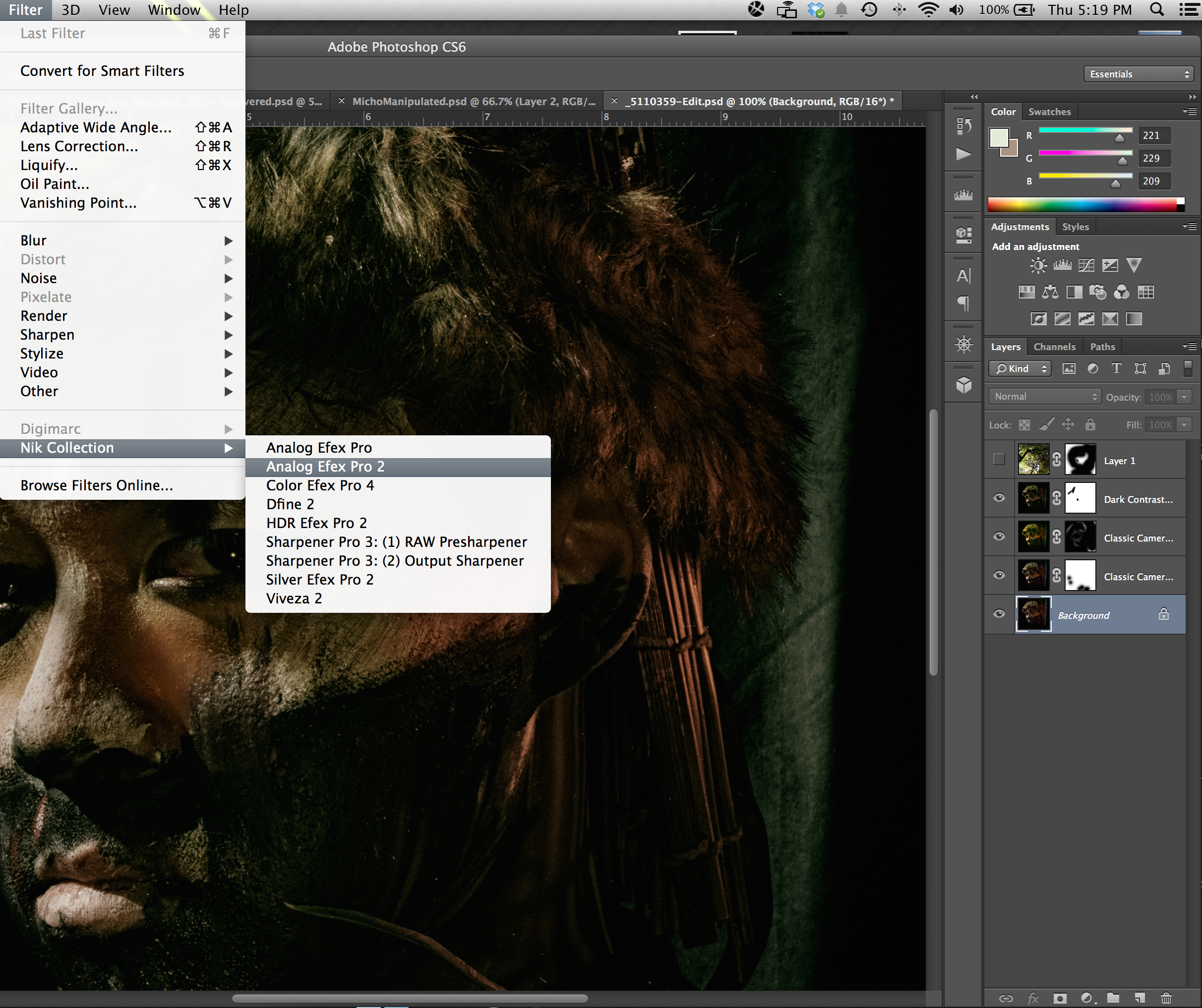The width and height of the screenshot is (1202, 1008).
Task: Open the History panel icon
Action: pos(964,126)
